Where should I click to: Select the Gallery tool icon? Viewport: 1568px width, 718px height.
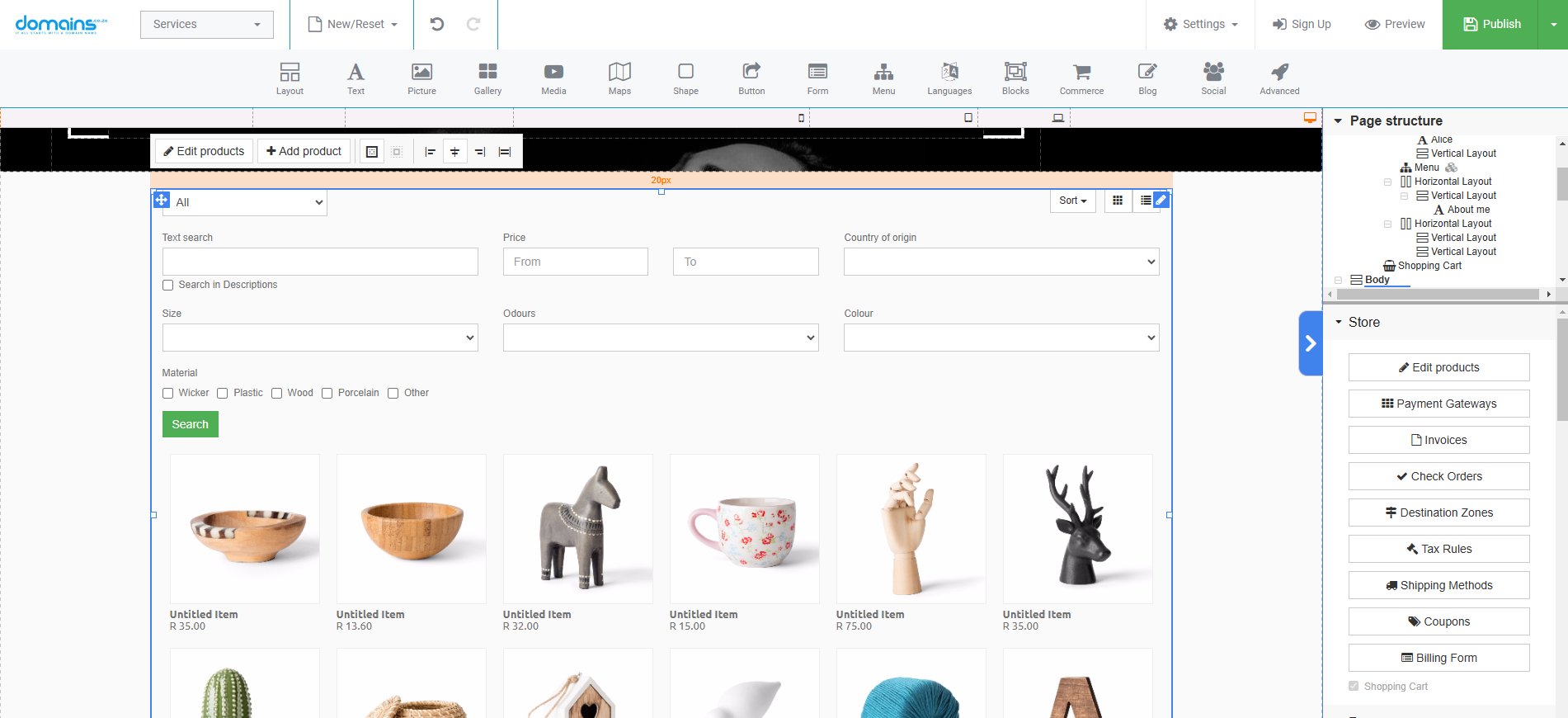coord(487,78)
